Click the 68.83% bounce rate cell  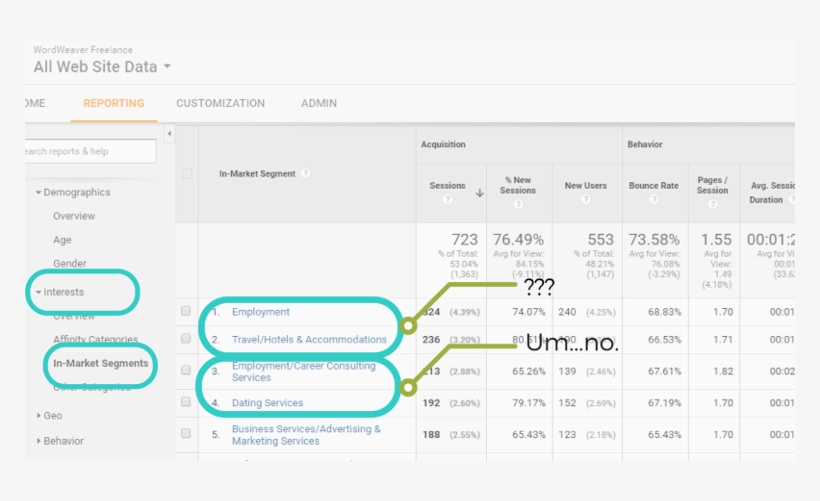pos(664,312)
